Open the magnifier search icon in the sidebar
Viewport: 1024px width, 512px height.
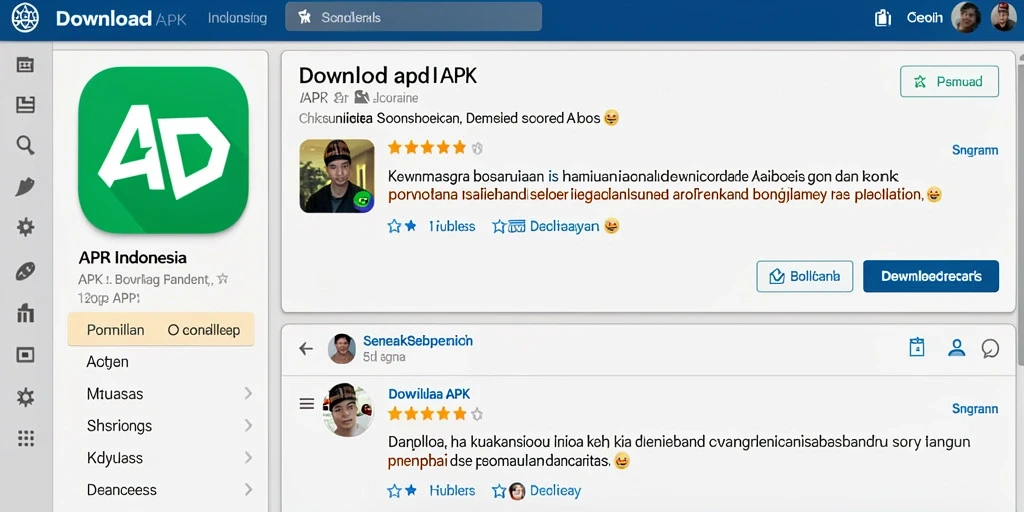pos(25,145)
